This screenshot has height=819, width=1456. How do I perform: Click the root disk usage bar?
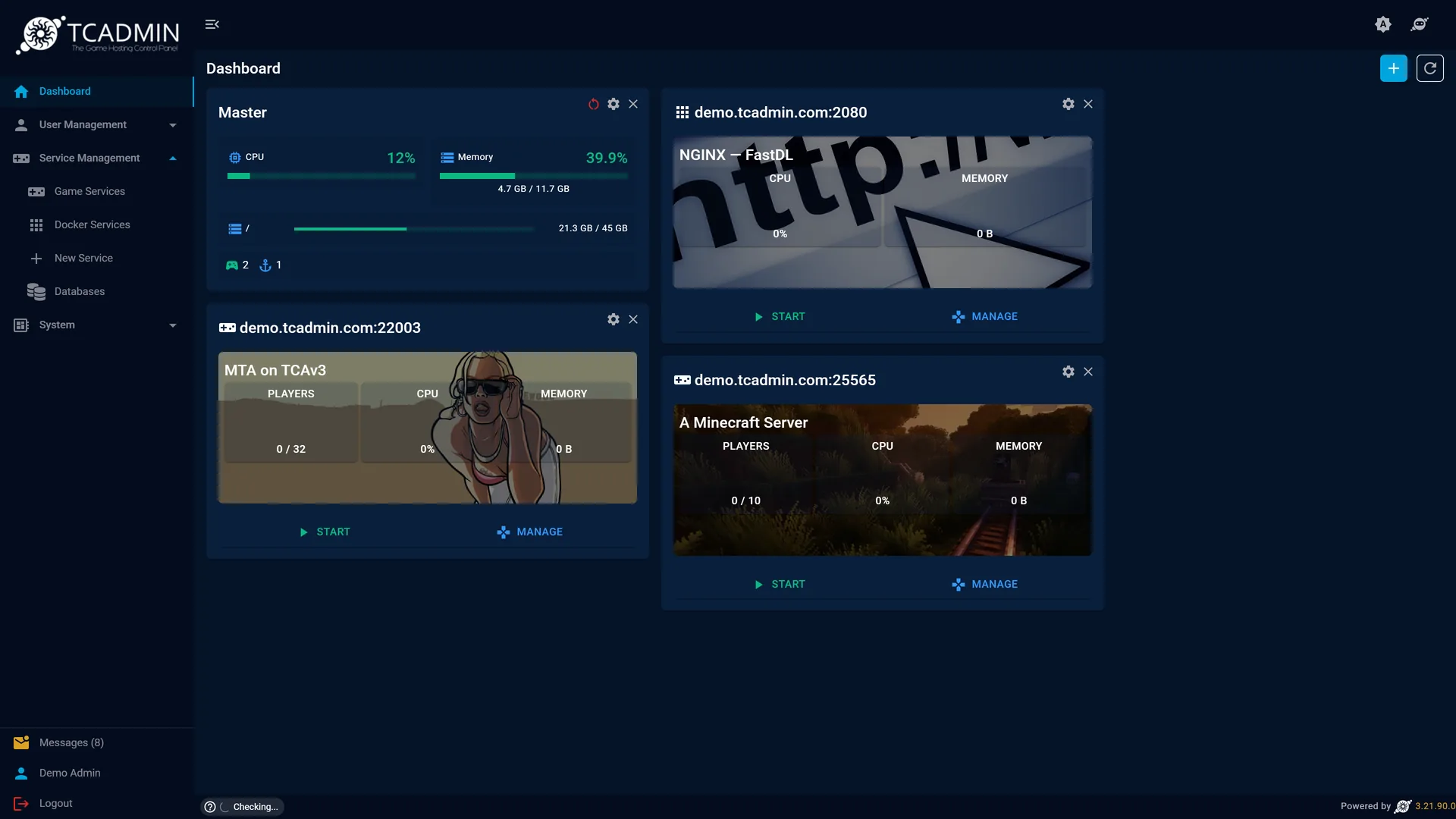[414, 228]
